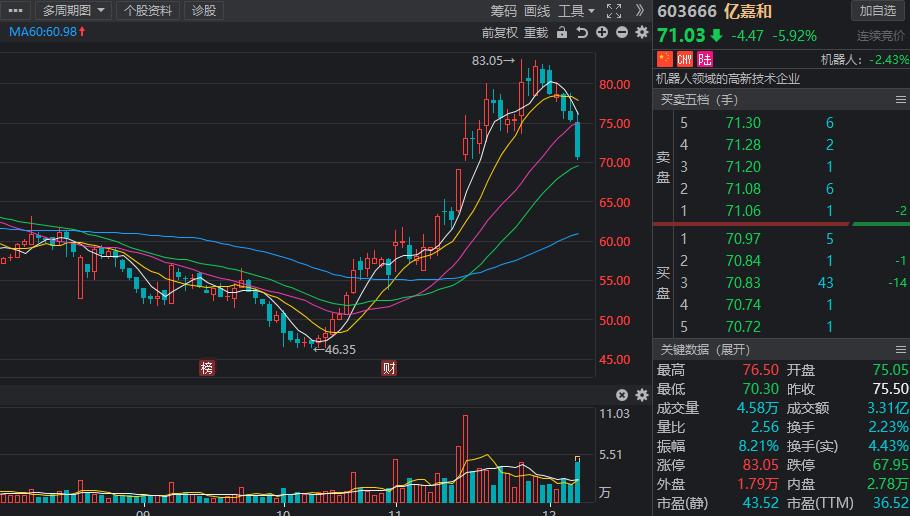This screenshot has width=910, height=516.
Task: Open volume panel settings gear
Action: coord(642,395)
